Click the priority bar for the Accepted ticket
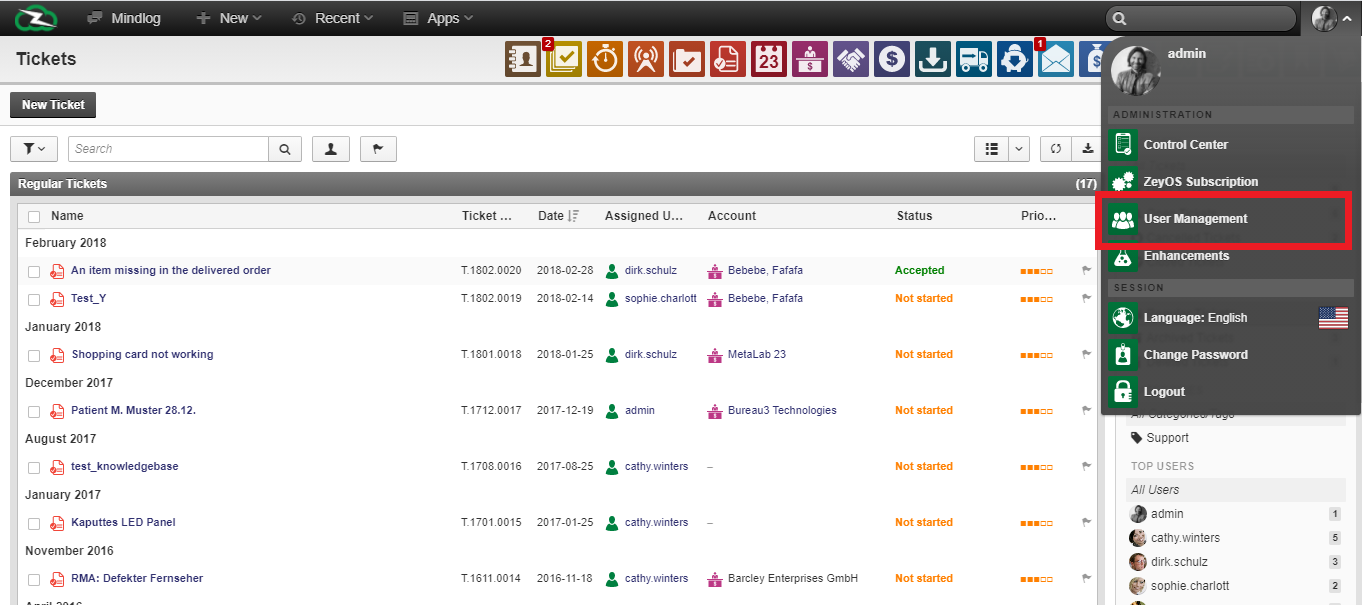Image resolution: width=1362 pixels, height=605 pixels. click(1037, 270)
